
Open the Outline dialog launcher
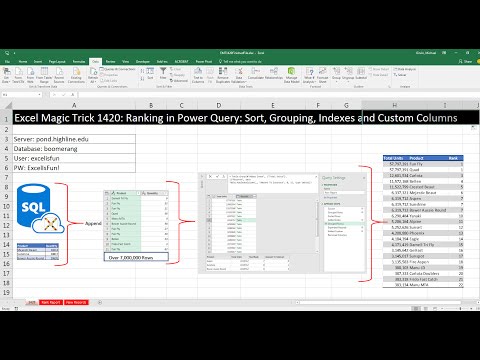point(389,87)
